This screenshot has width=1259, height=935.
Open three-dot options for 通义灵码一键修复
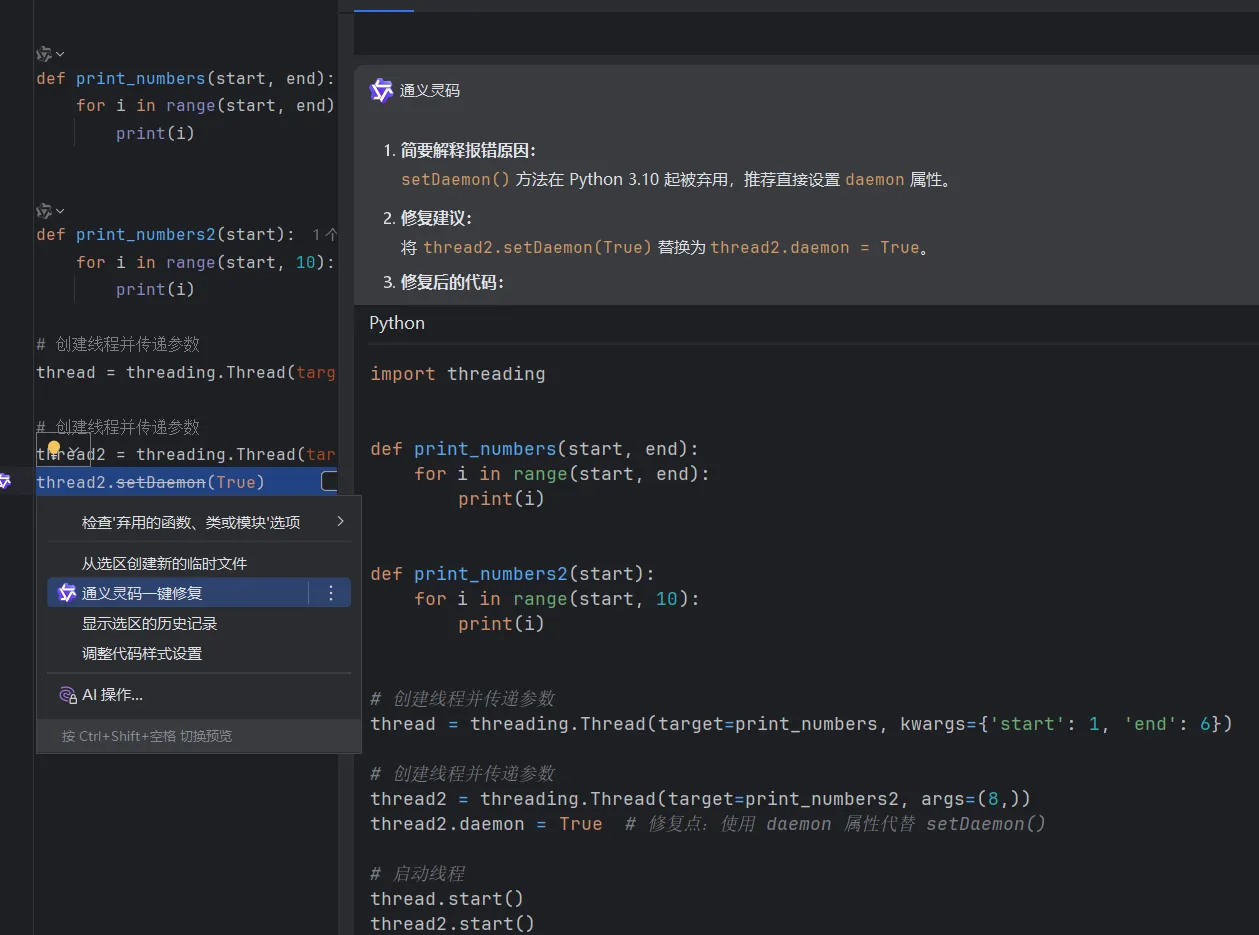(331, 593)
